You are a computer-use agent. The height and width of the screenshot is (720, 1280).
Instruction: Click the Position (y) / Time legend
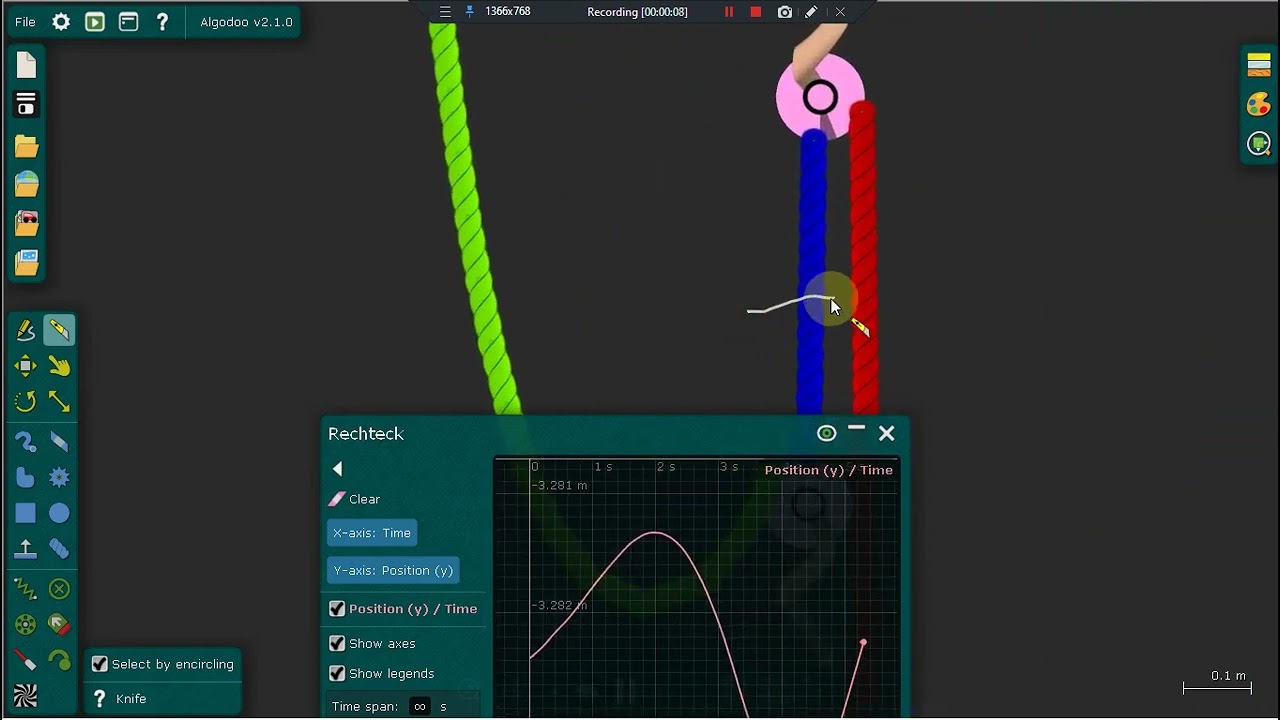(828, 470)
